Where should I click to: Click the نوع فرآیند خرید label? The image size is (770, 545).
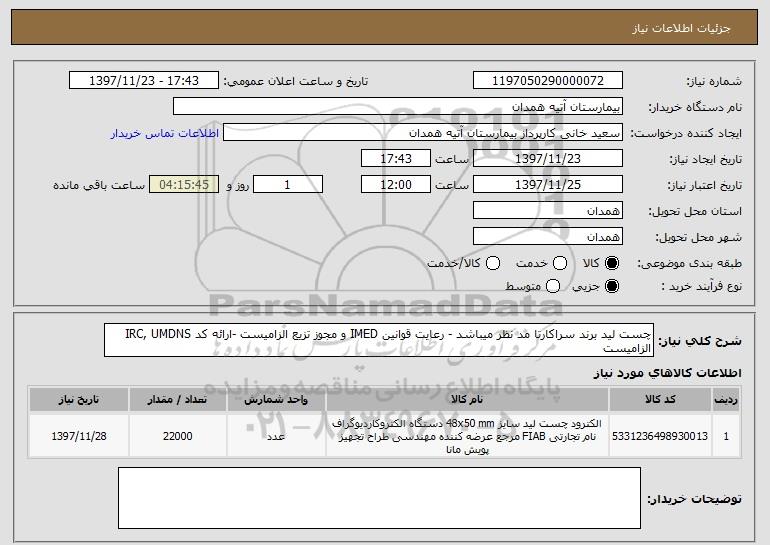[702, 286]
